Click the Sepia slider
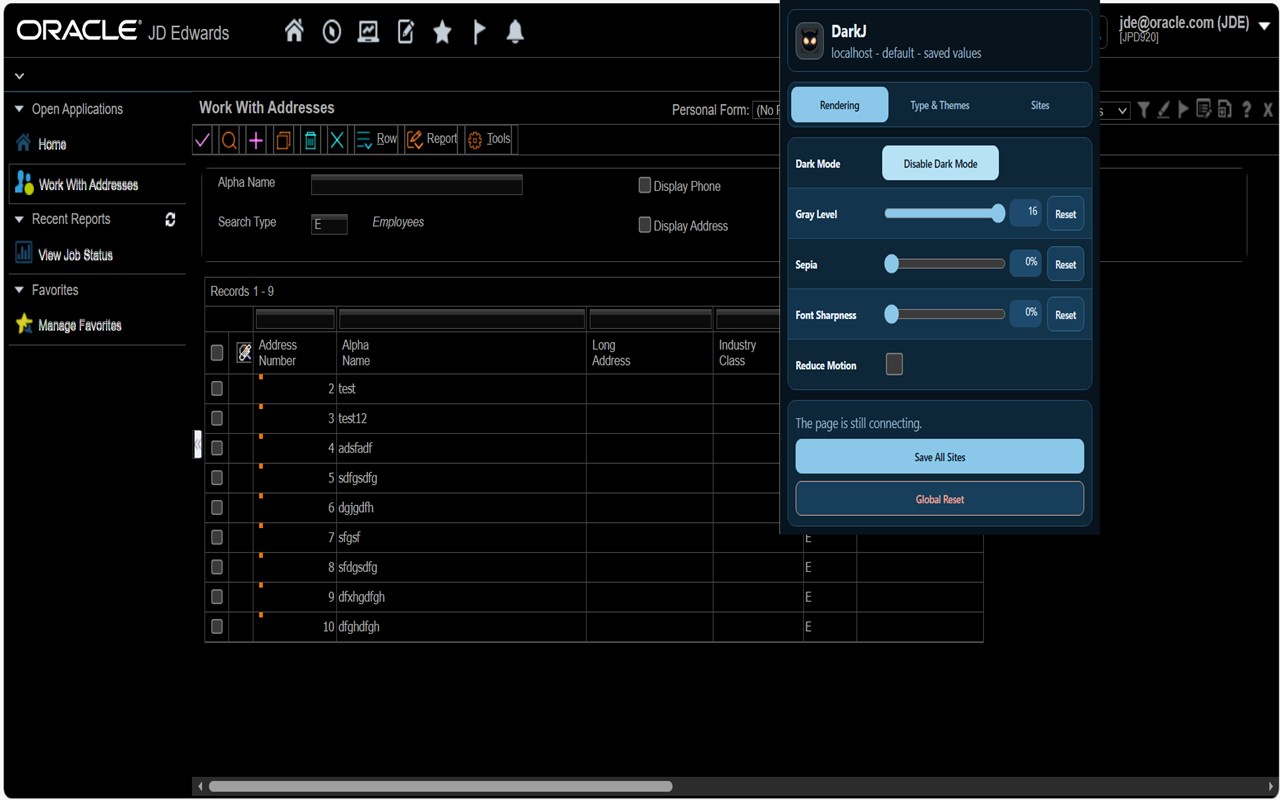This screenshot has height=800, width=1280. click(x=945, y=264)
